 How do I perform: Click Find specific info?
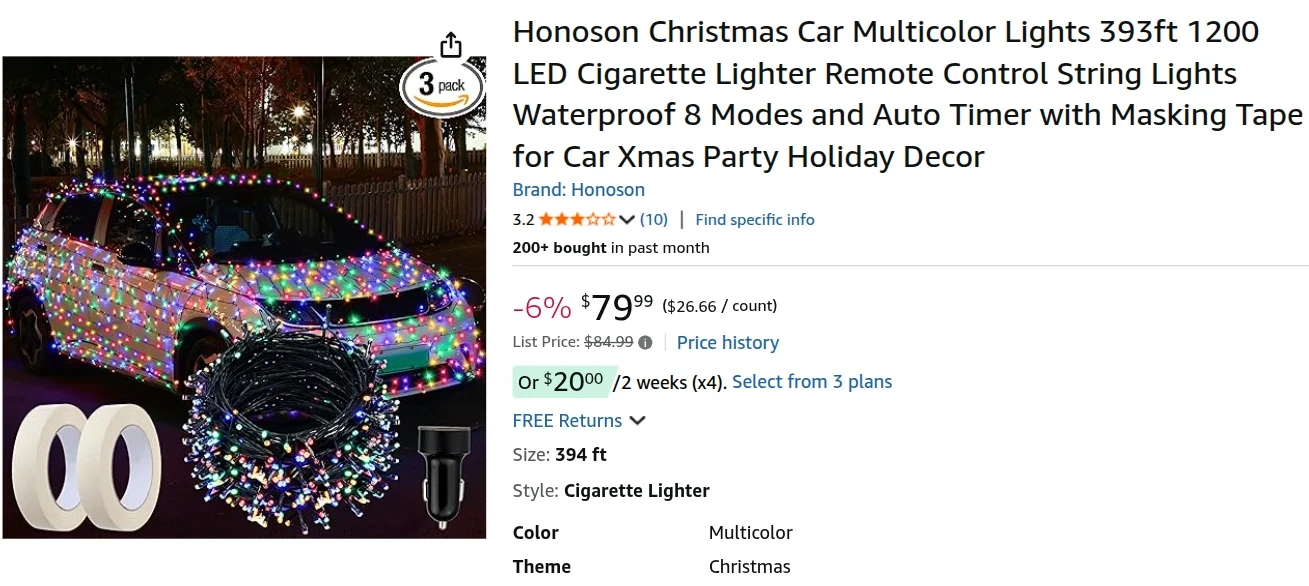[x=755, y=219]
